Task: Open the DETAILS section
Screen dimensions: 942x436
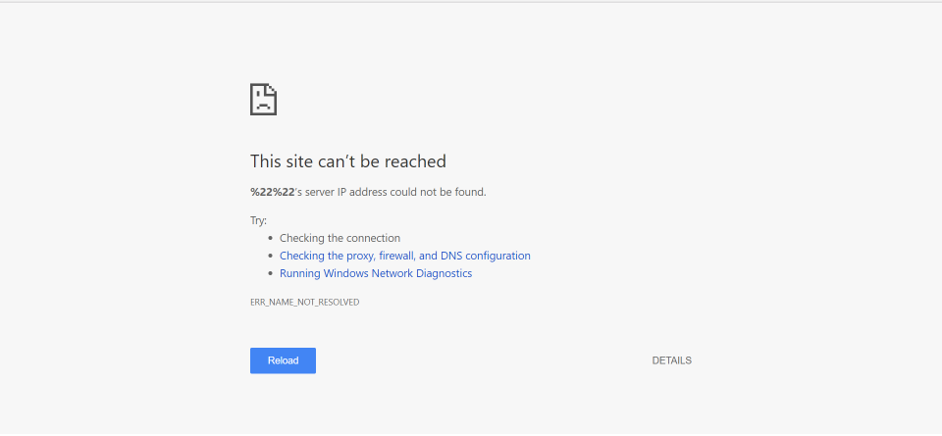Action: [x=671, y=361]
